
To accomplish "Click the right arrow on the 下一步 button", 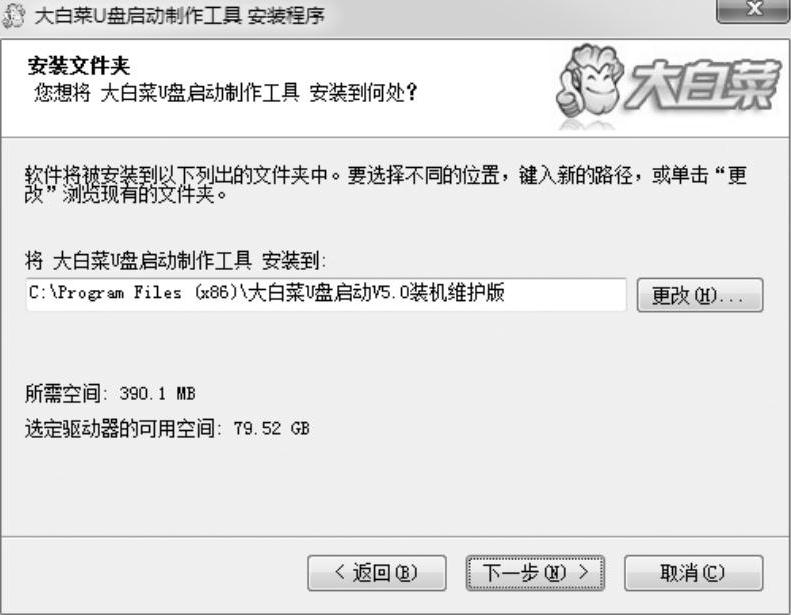I will click(584, 572).
